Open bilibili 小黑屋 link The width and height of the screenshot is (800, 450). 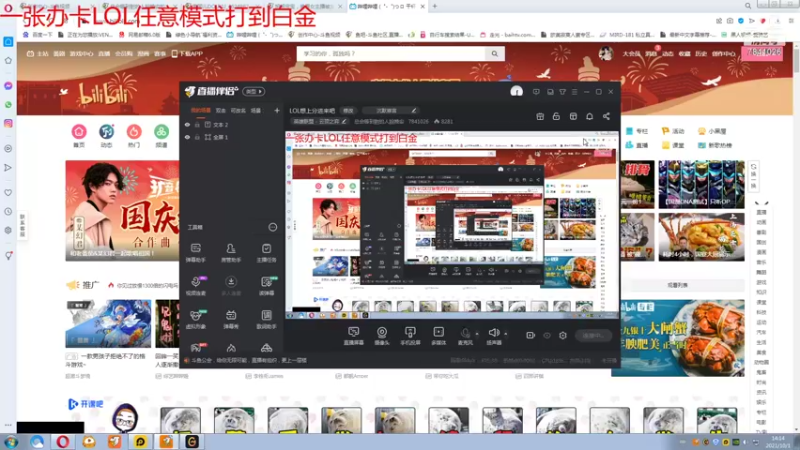712,131
